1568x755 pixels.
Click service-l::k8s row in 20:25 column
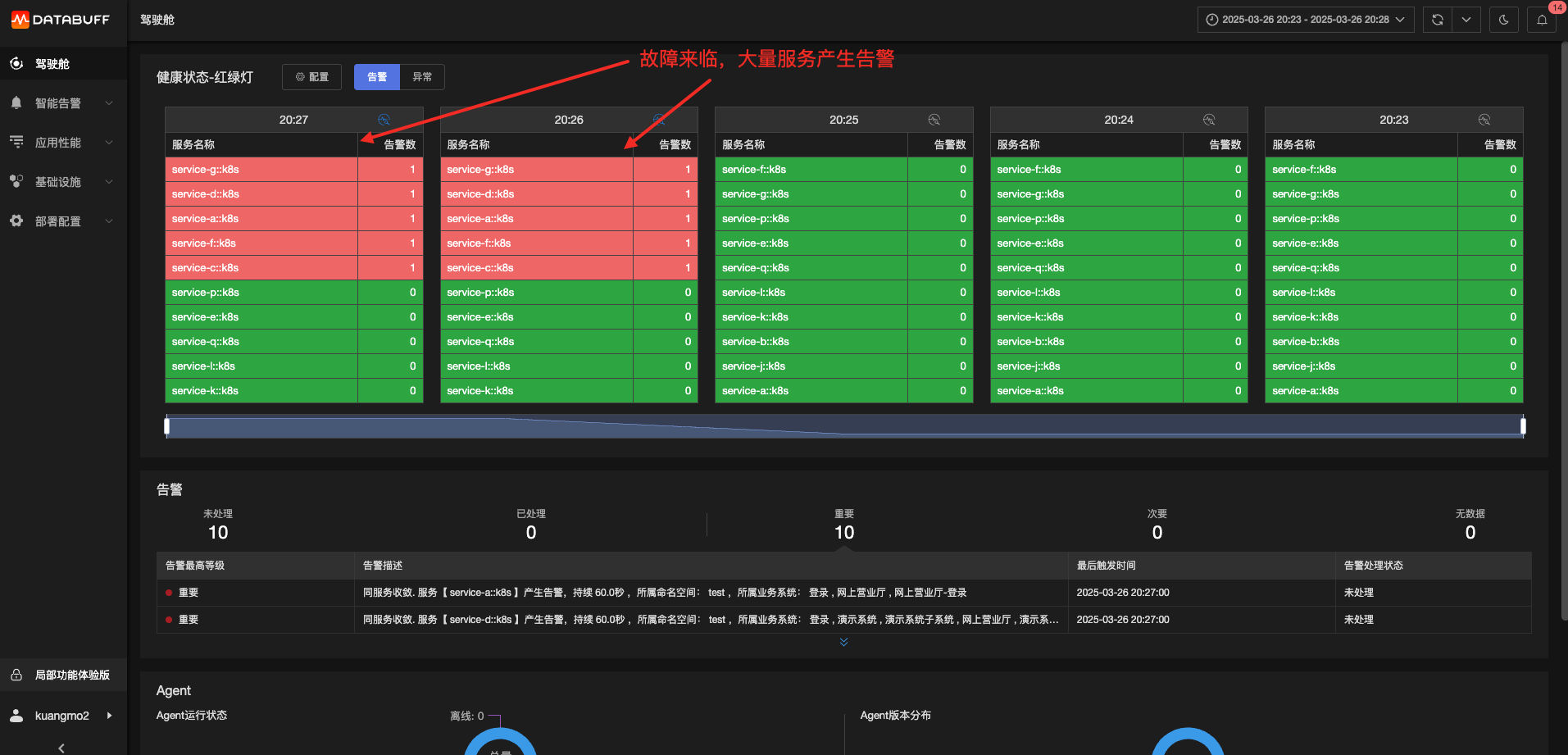pos(843,292)
